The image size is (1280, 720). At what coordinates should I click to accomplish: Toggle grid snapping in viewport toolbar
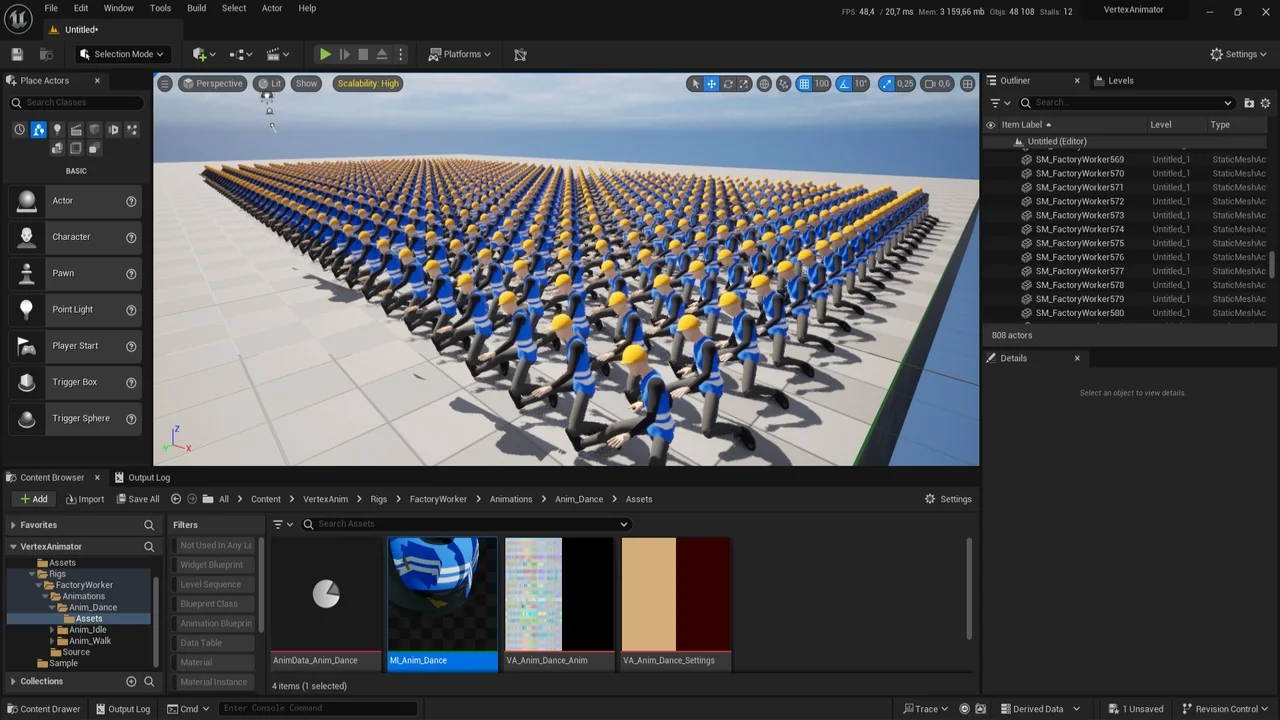tap(804, 84)
